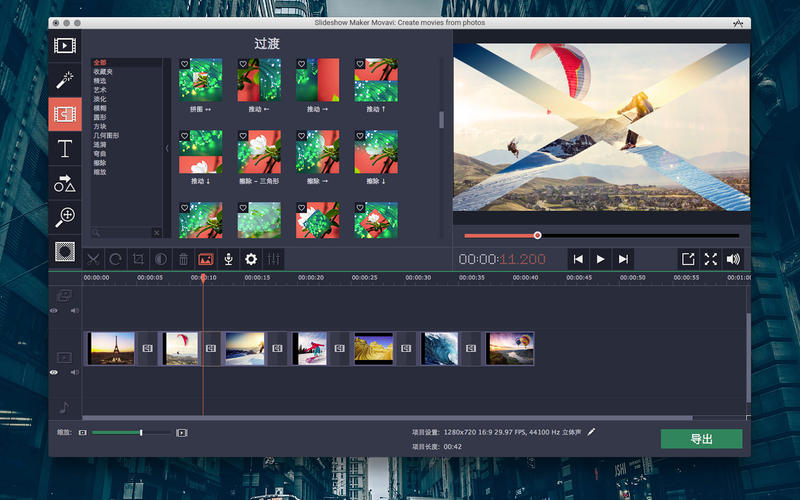Open the bottom sidebar vignette tab icon
The height and width of the screenshot is (500, 800).
pos(65,252)
